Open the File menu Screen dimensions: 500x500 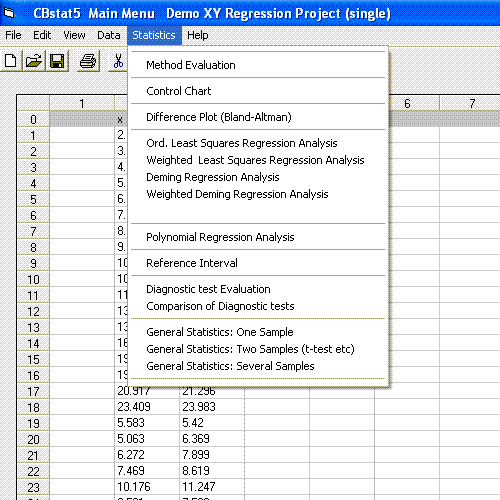(x=13, y=35)
